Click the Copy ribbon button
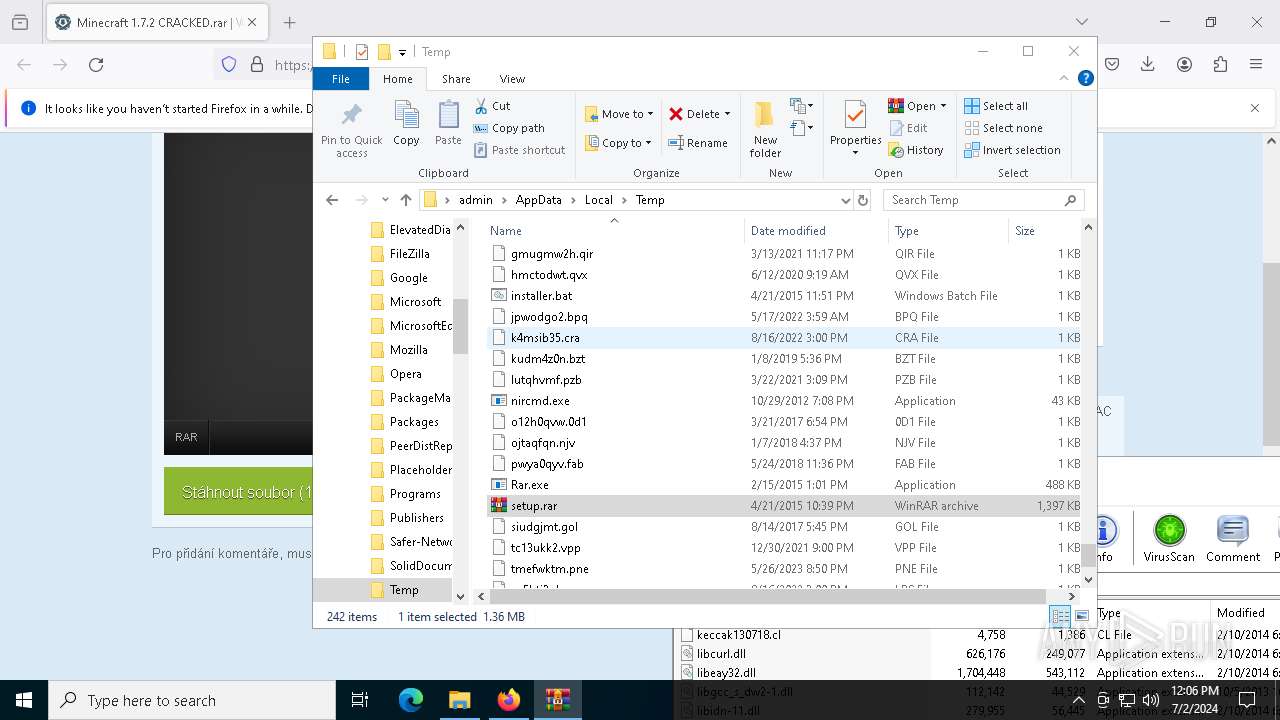 tap(406, 124)
